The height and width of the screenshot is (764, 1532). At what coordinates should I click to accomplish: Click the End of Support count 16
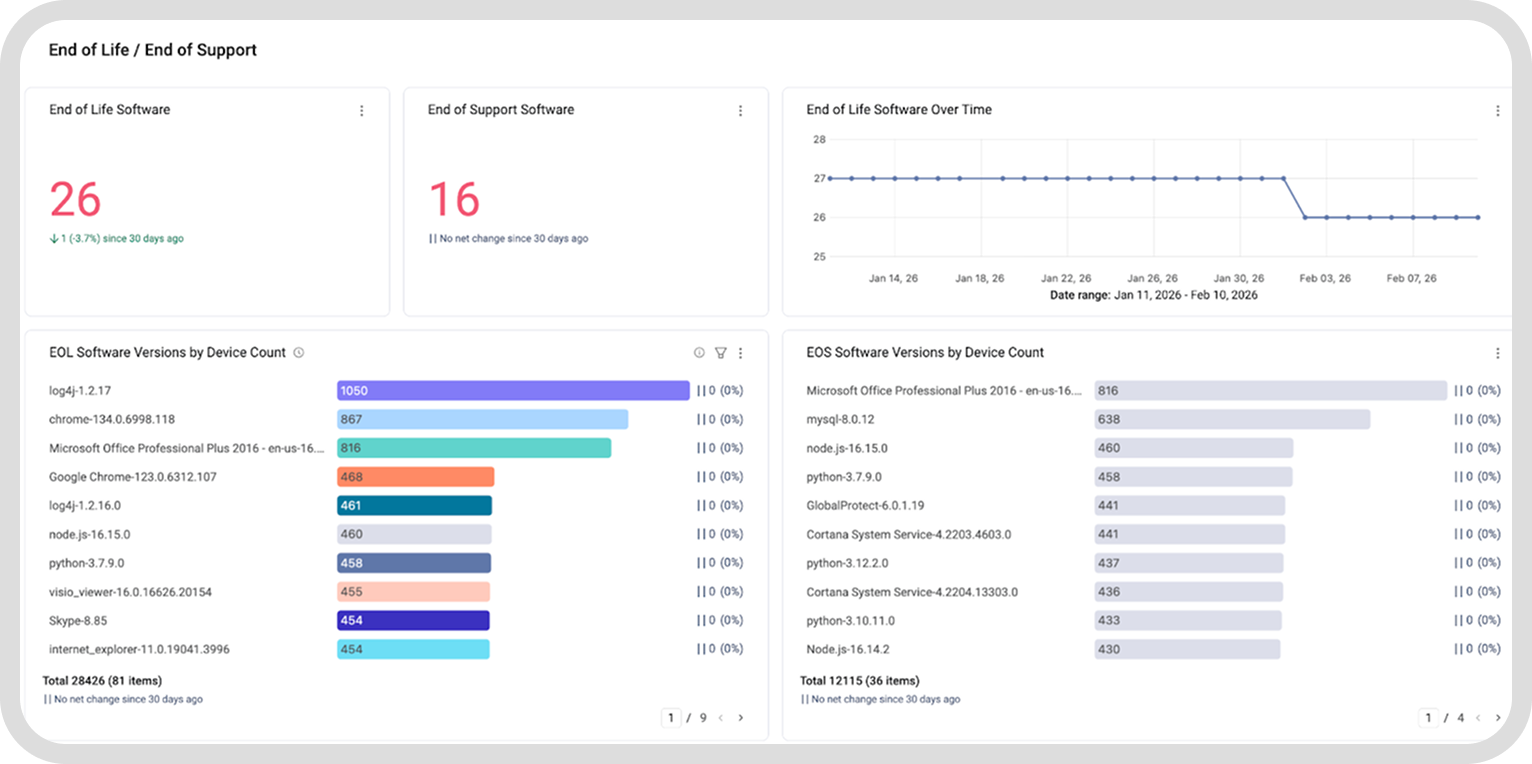point(454,200)
